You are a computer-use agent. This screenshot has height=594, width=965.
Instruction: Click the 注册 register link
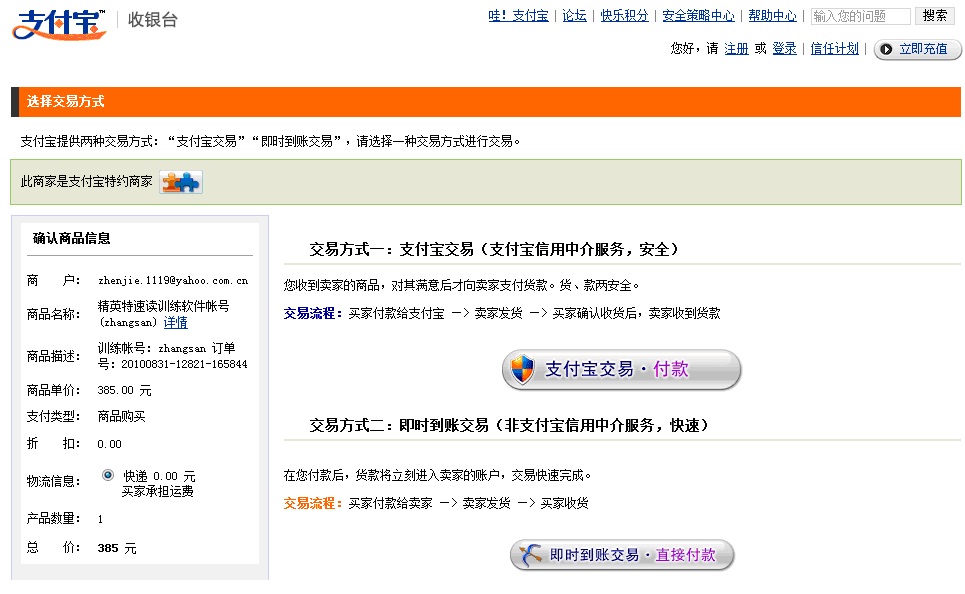point(736,49)
